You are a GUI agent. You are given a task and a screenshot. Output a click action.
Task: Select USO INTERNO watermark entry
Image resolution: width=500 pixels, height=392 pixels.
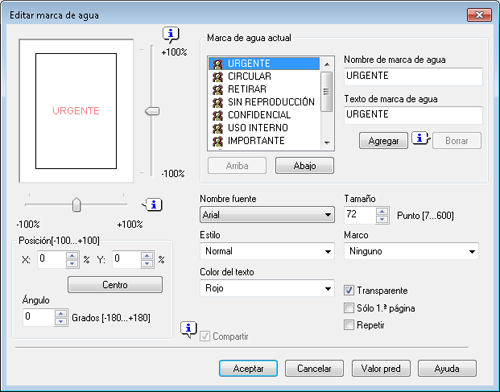point(264,128)
